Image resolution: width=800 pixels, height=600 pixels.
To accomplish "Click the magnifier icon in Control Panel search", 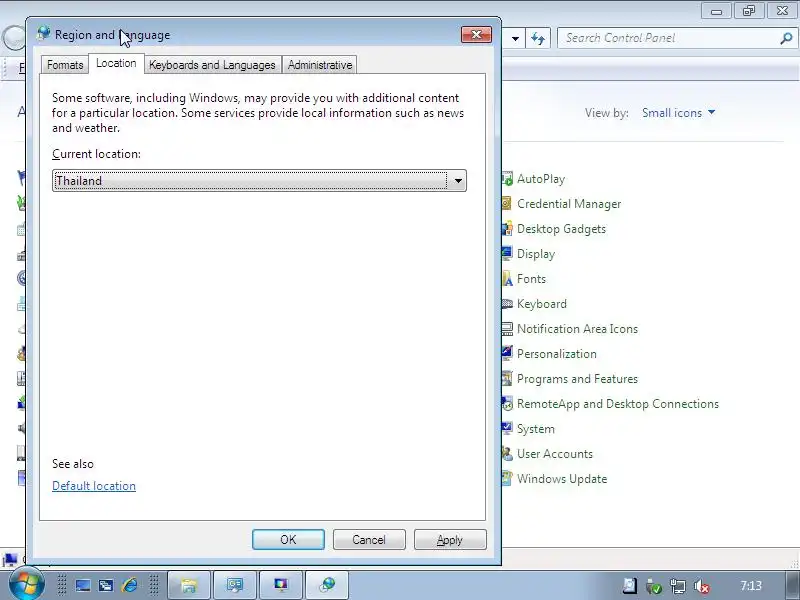I will (x=786, y=38).
